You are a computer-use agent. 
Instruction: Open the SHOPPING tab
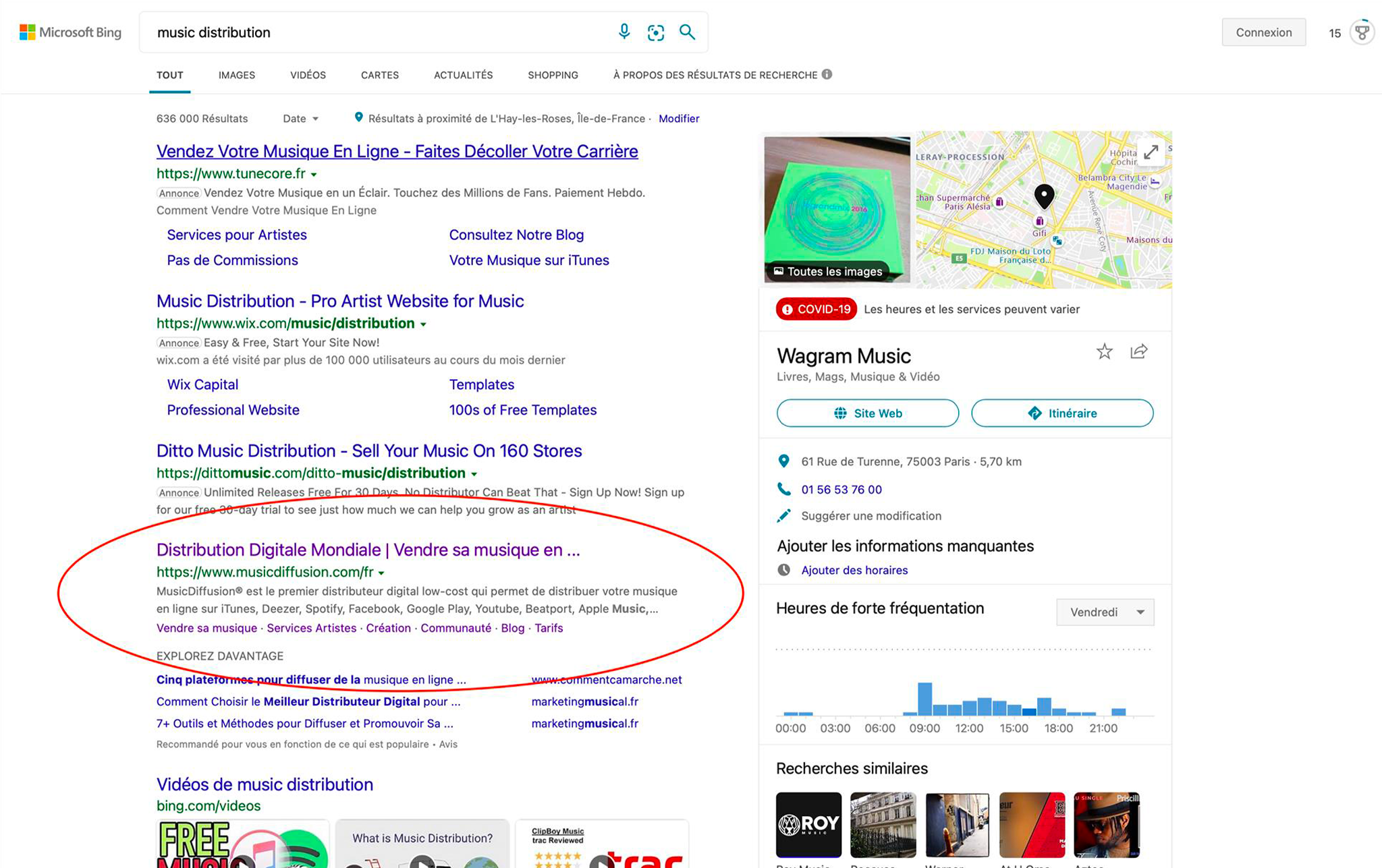[553, 75]
